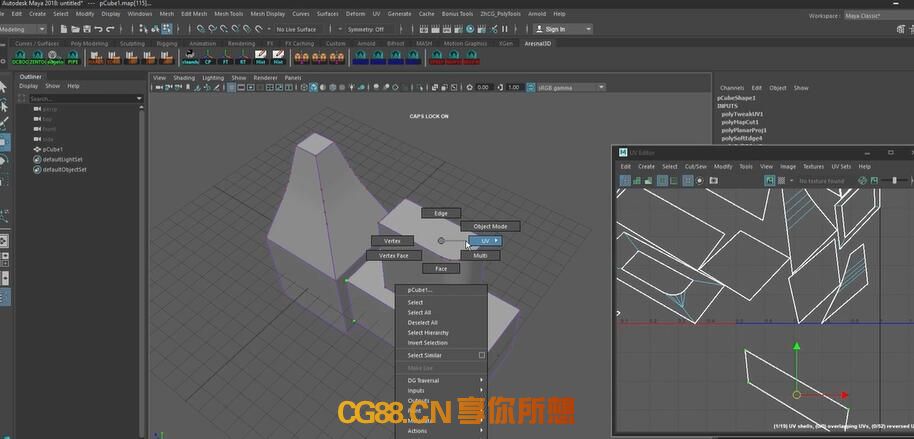
Task: Click pCube1 mesh icon in Outliner
Action: (37, 149)
